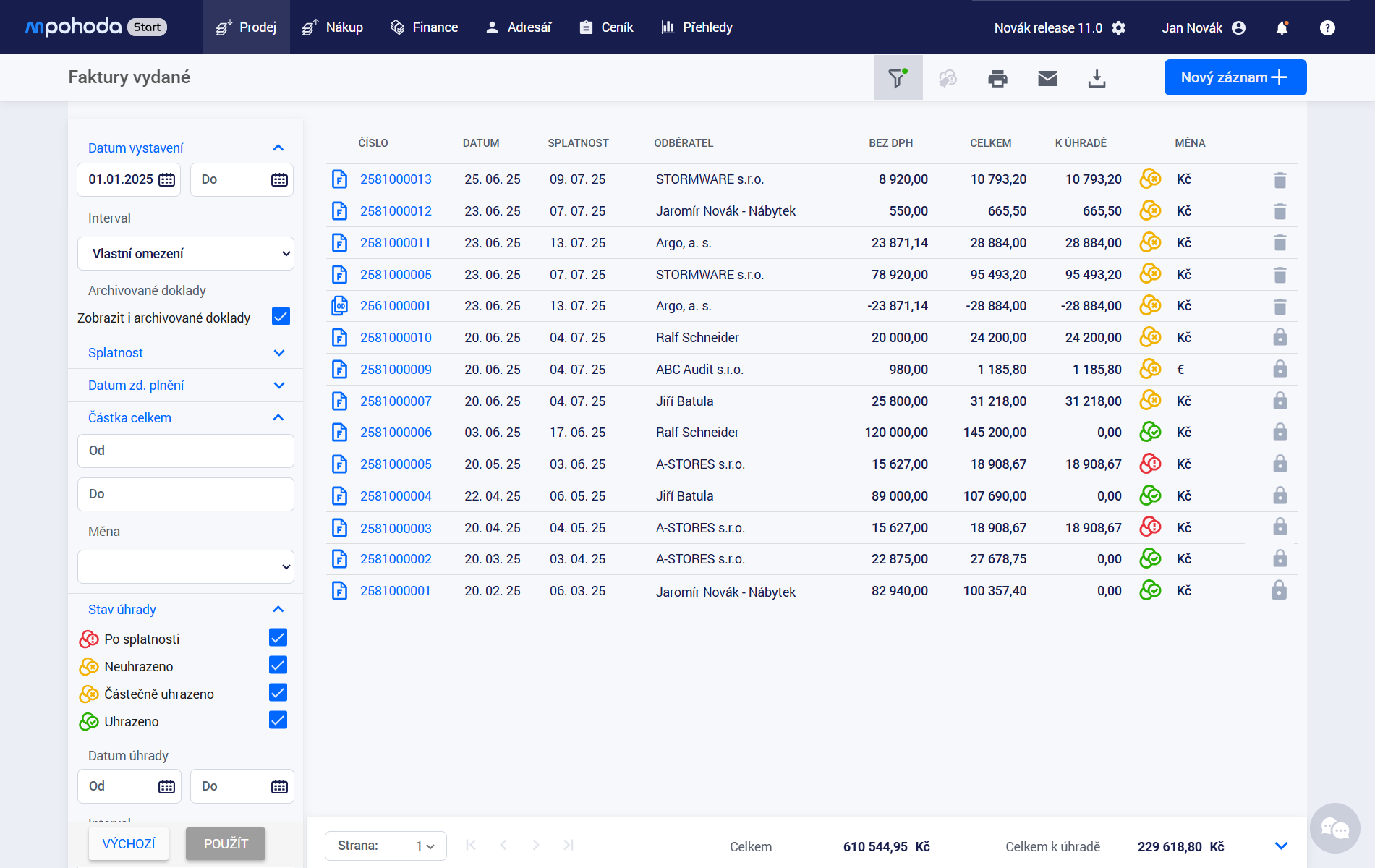
Task: Delete invoice 2581000013 with trash icon
Action: pyautogui.click(x=1280, y=179)
